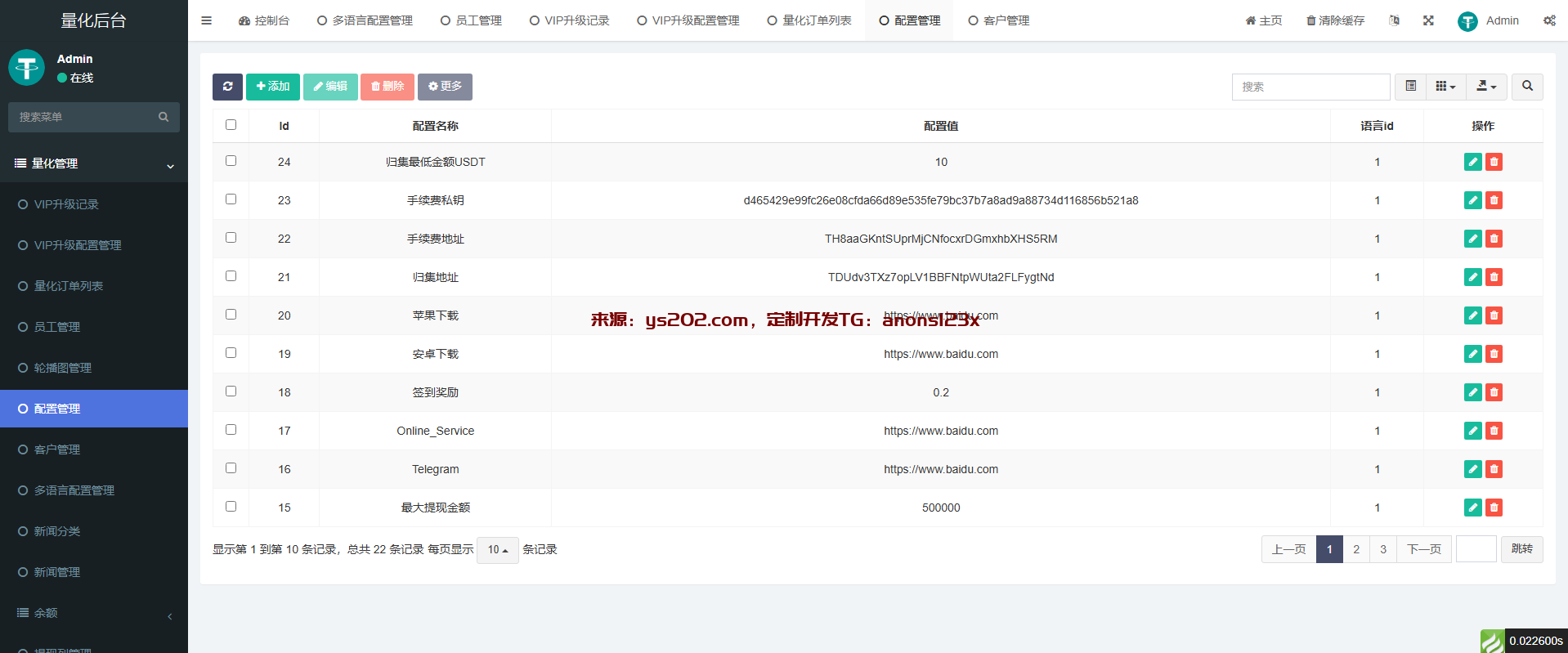1568x653 pixels.
Task: Check the checkbox for row Id 21
Action: [x=231, y=276]
